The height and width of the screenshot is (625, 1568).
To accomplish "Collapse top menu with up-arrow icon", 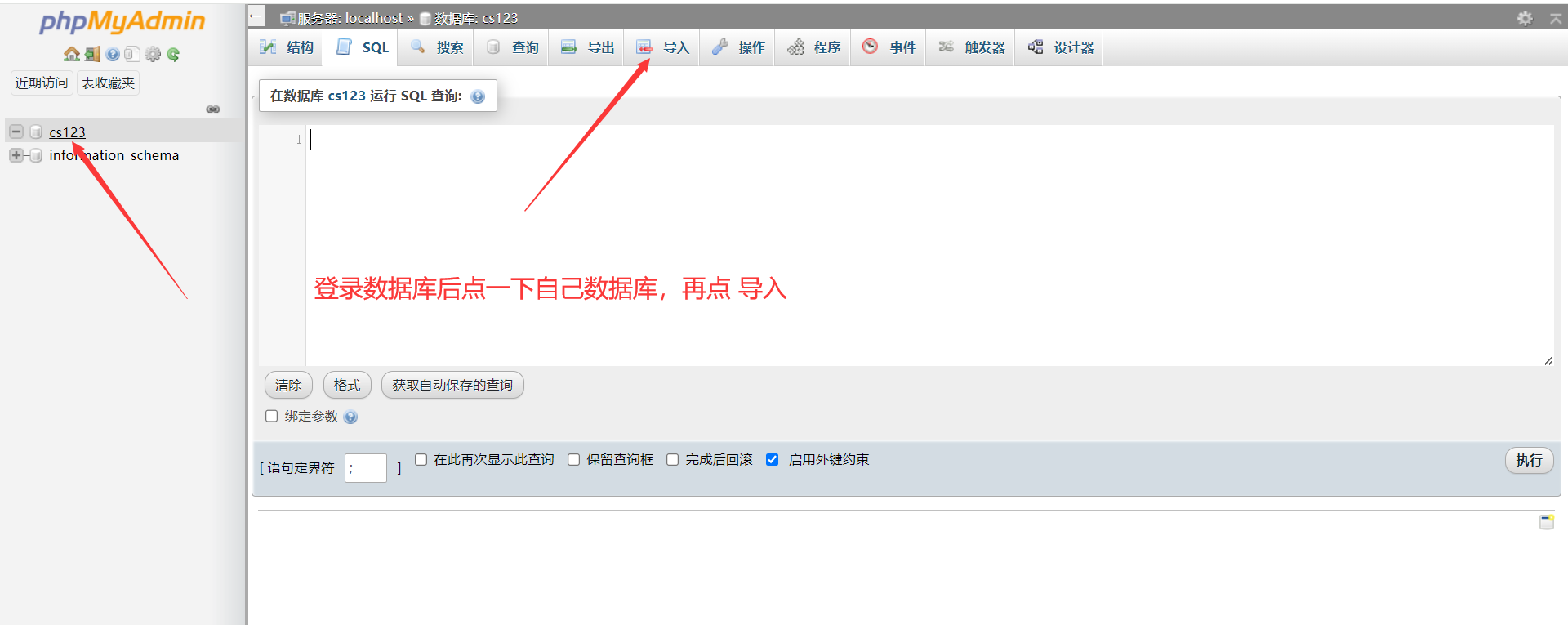I will 1556,18.
